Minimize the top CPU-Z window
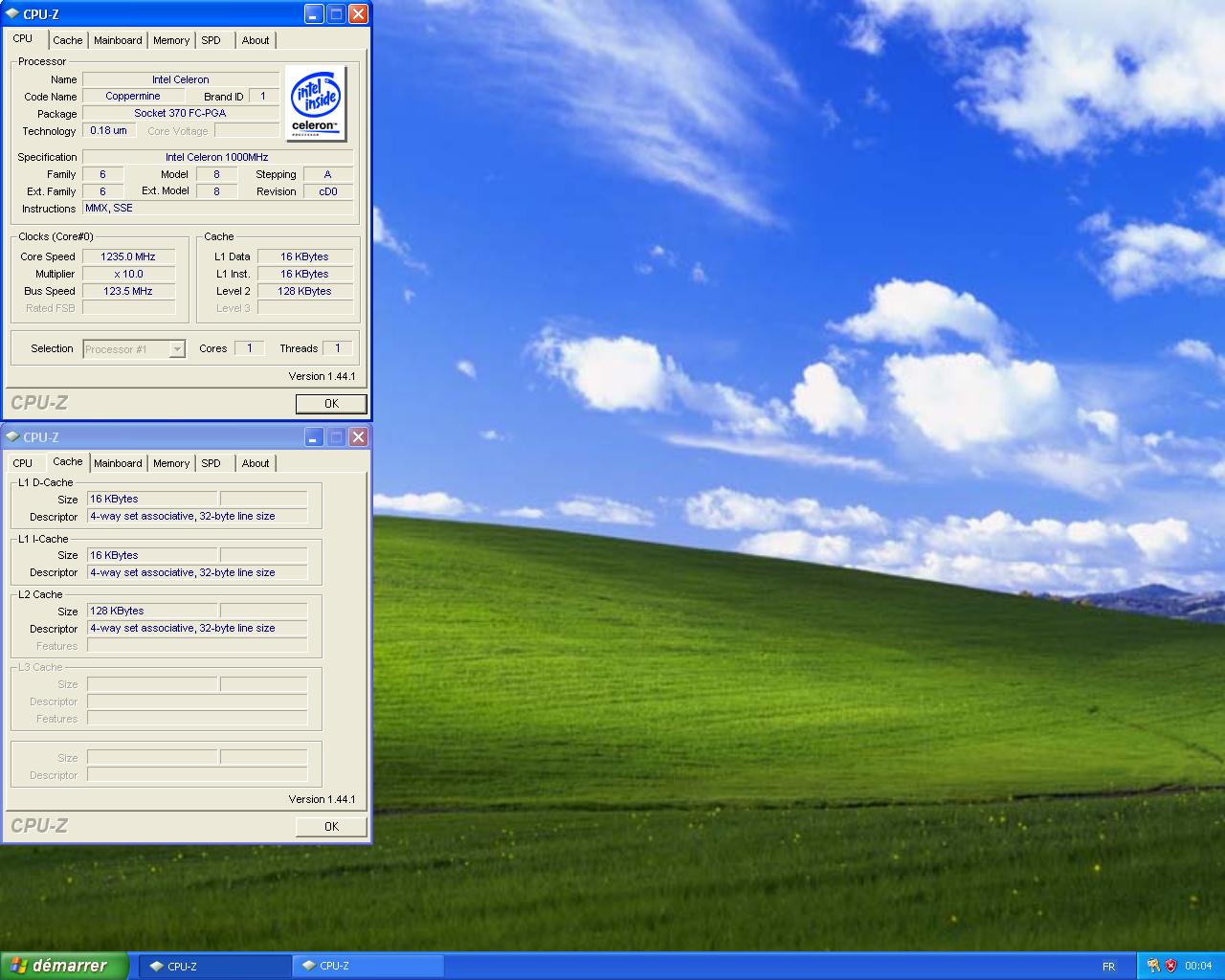The image size is (1225, 980). tap(314, 13)
